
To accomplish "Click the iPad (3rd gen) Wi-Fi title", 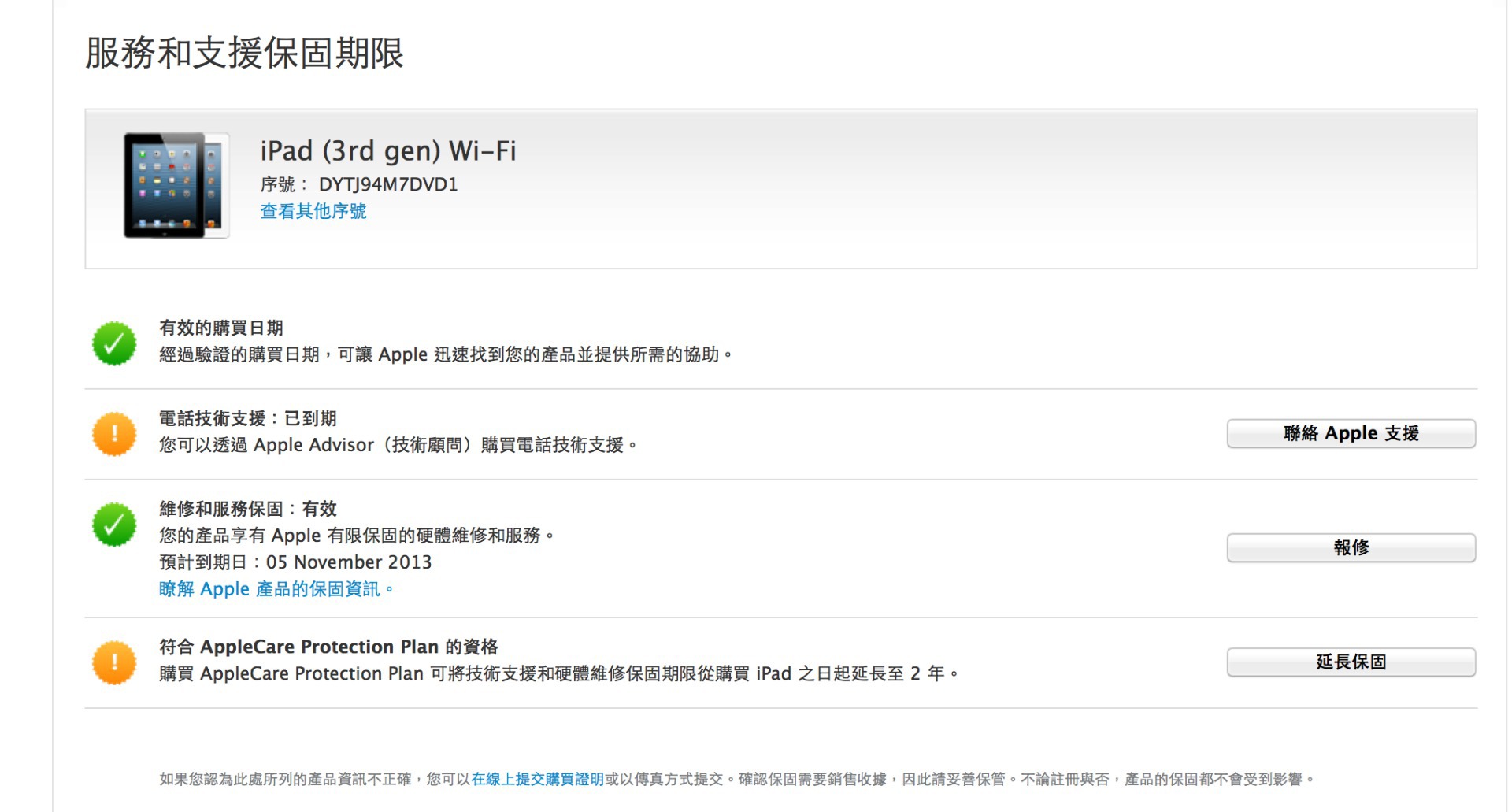I will click(387, 150).
